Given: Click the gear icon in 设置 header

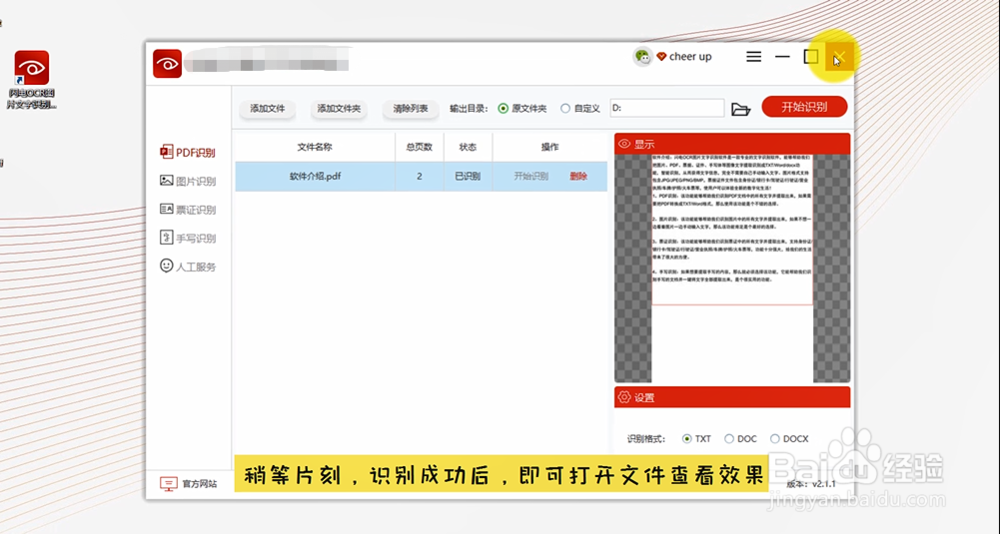Looking at the screenshot, I should 624,397.
